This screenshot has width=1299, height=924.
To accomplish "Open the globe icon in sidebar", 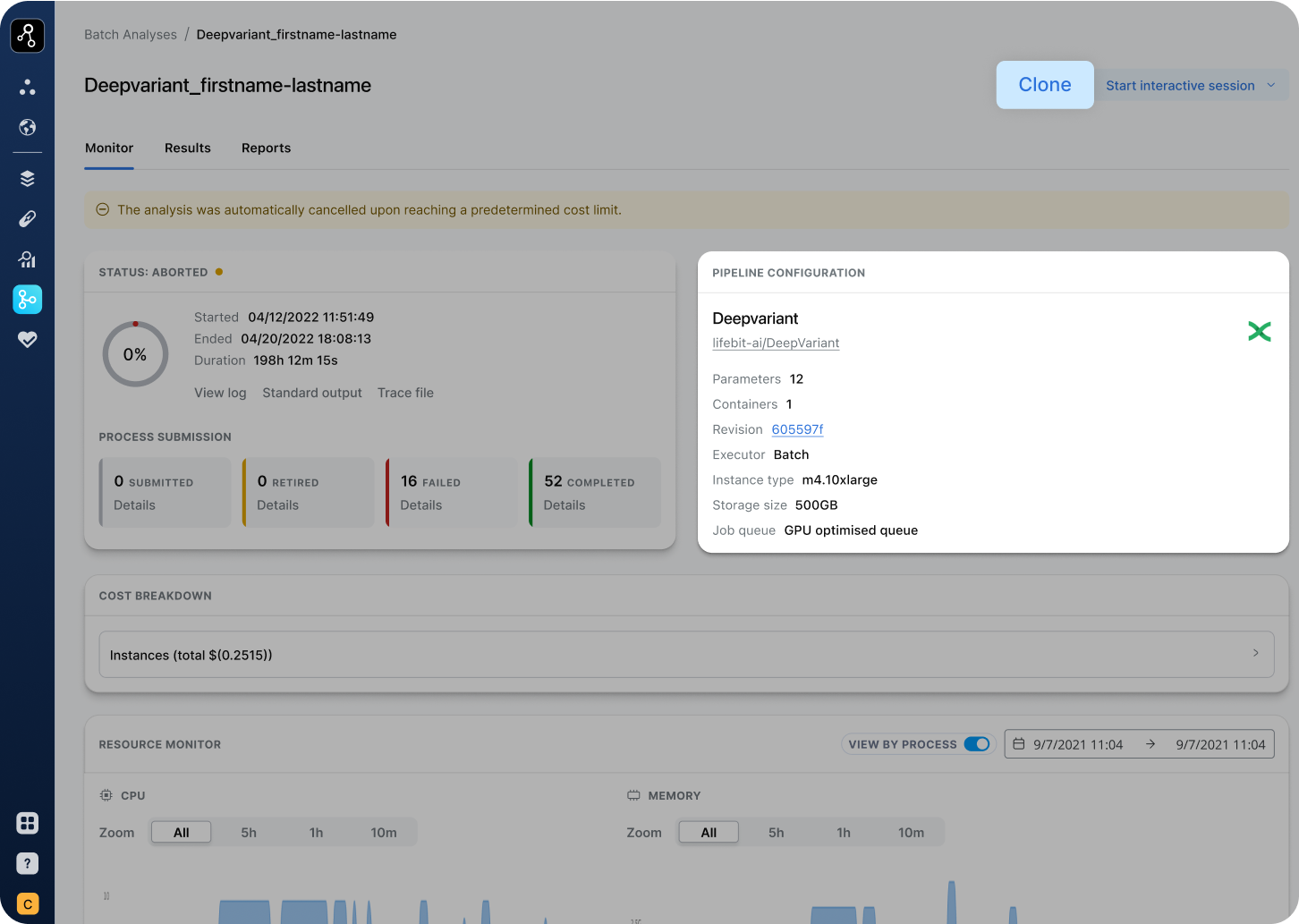I will 28,127.
